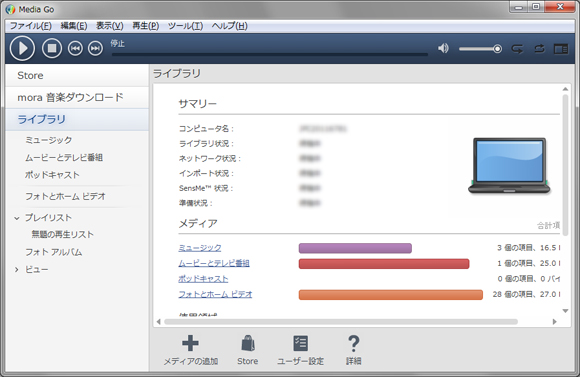
Task: Start playback with the Play button
Action: pos(22,48)
